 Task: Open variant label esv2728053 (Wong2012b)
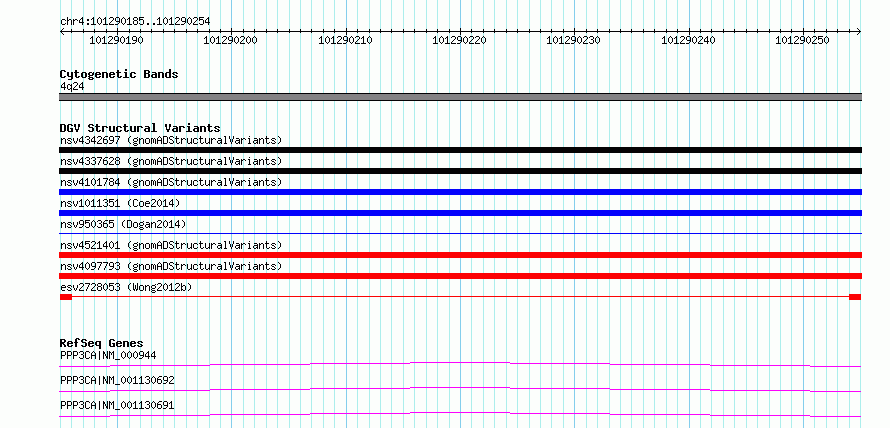coord(126,288)
